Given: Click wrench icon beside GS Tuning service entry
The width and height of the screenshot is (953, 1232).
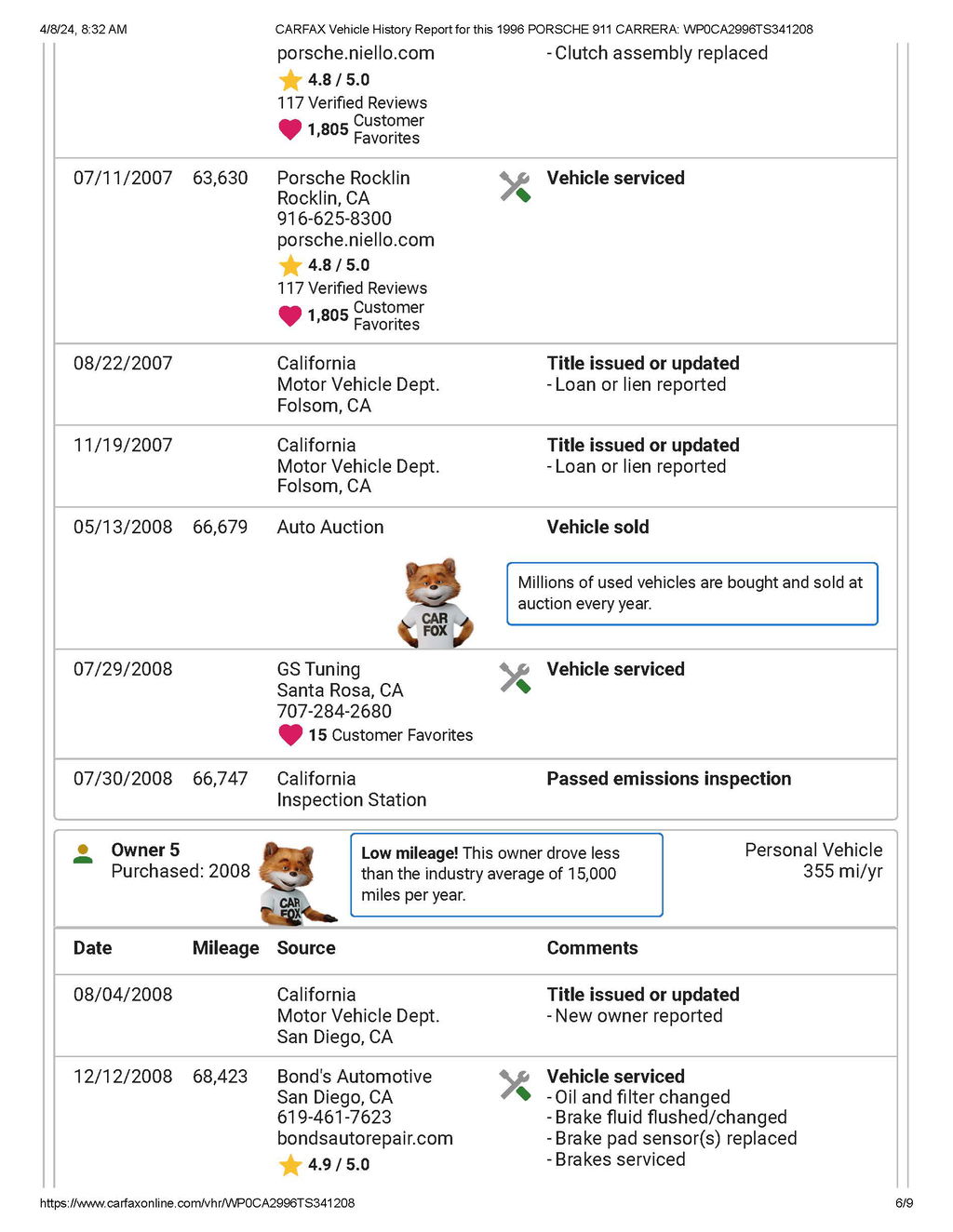Looking at the screenshot, I should click(x=515, y=677).
